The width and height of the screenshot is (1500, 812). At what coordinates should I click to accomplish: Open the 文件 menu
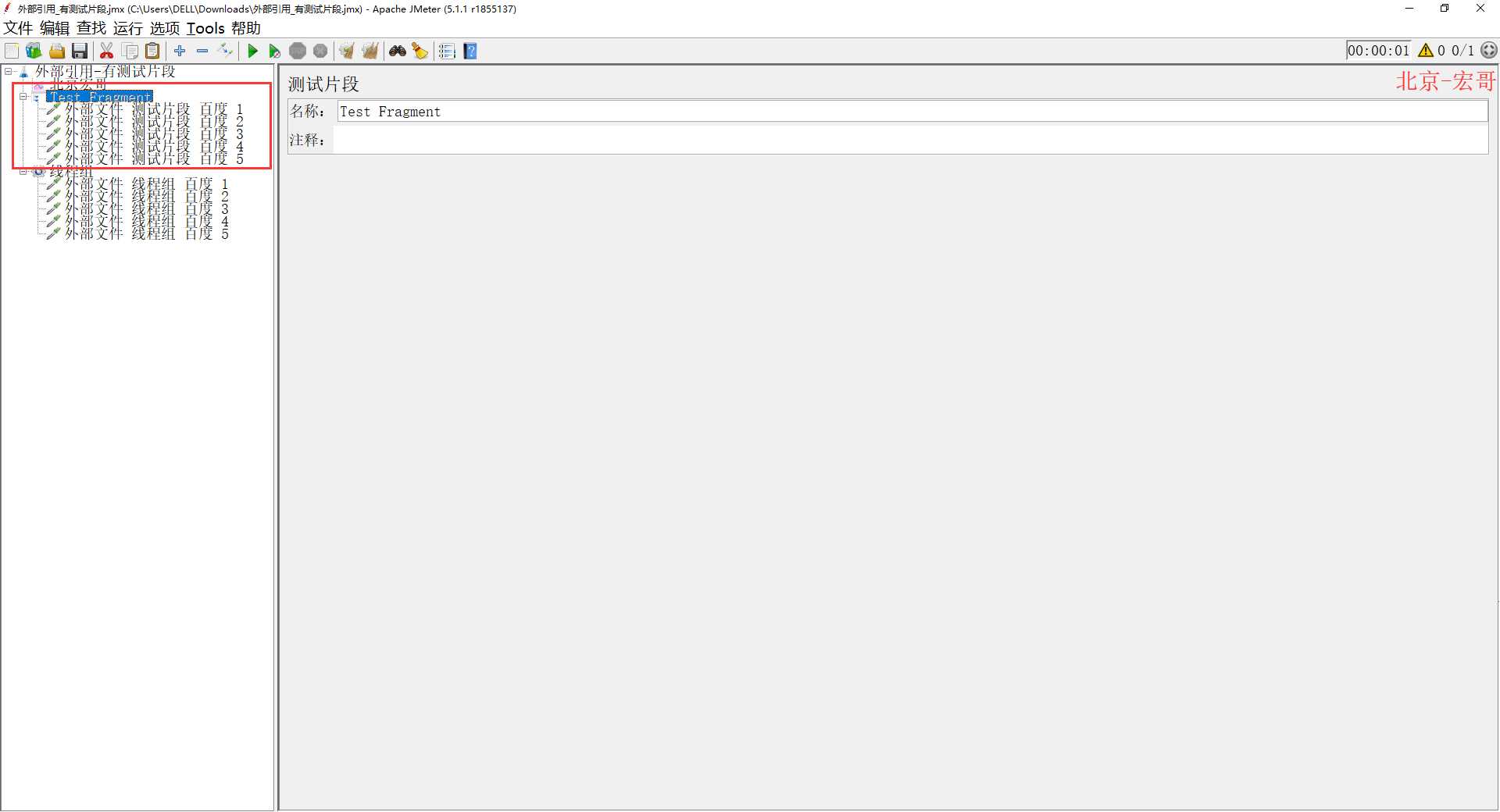[18, 28]
